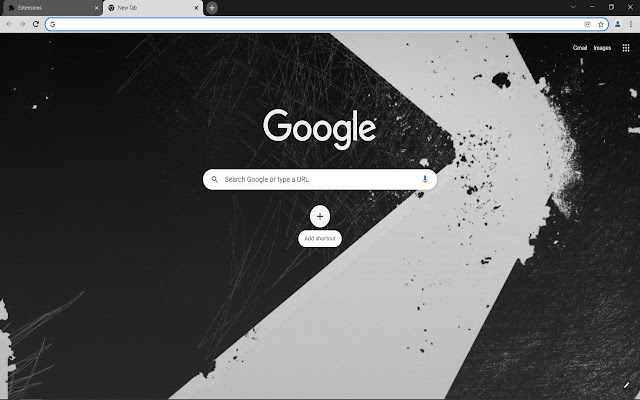The width and height of the screenshot is (640, 400).
Task: Switch to the Extensions tab
Action: (x=52, y=8)
